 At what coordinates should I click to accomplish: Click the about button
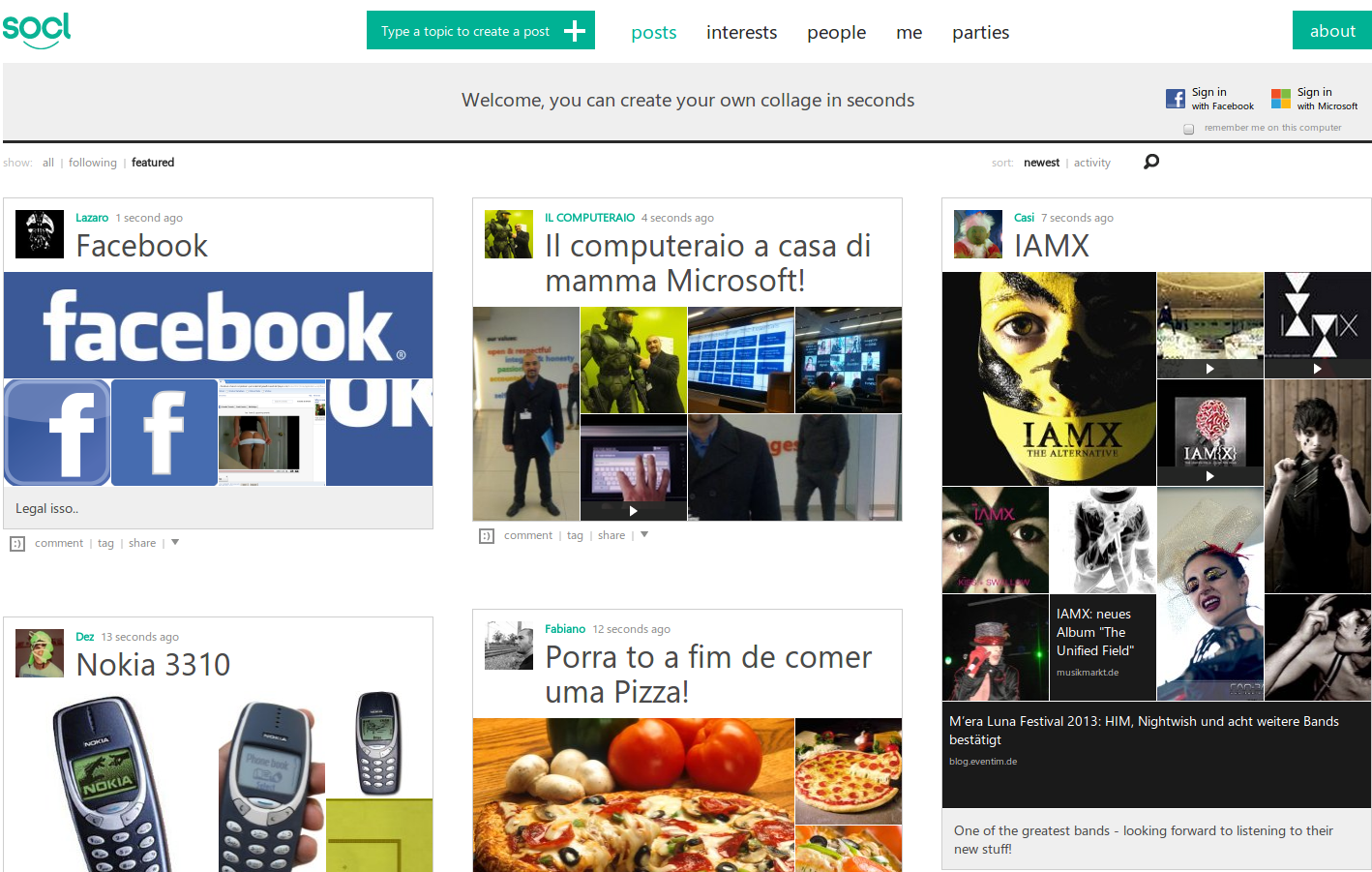pyautogui.click(x=1332, y=30)
